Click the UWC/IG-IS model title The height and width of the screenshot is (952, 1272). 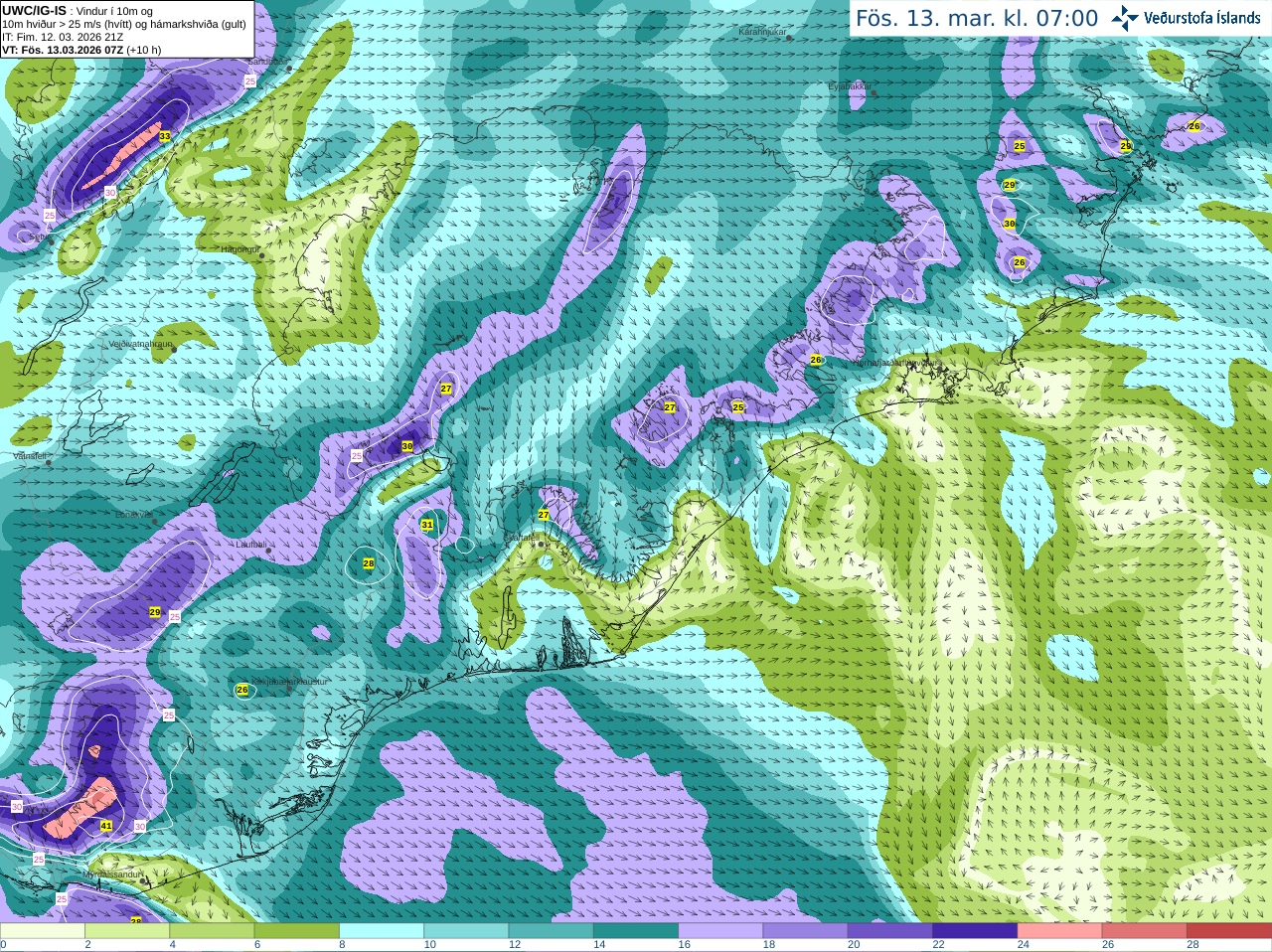34,10
